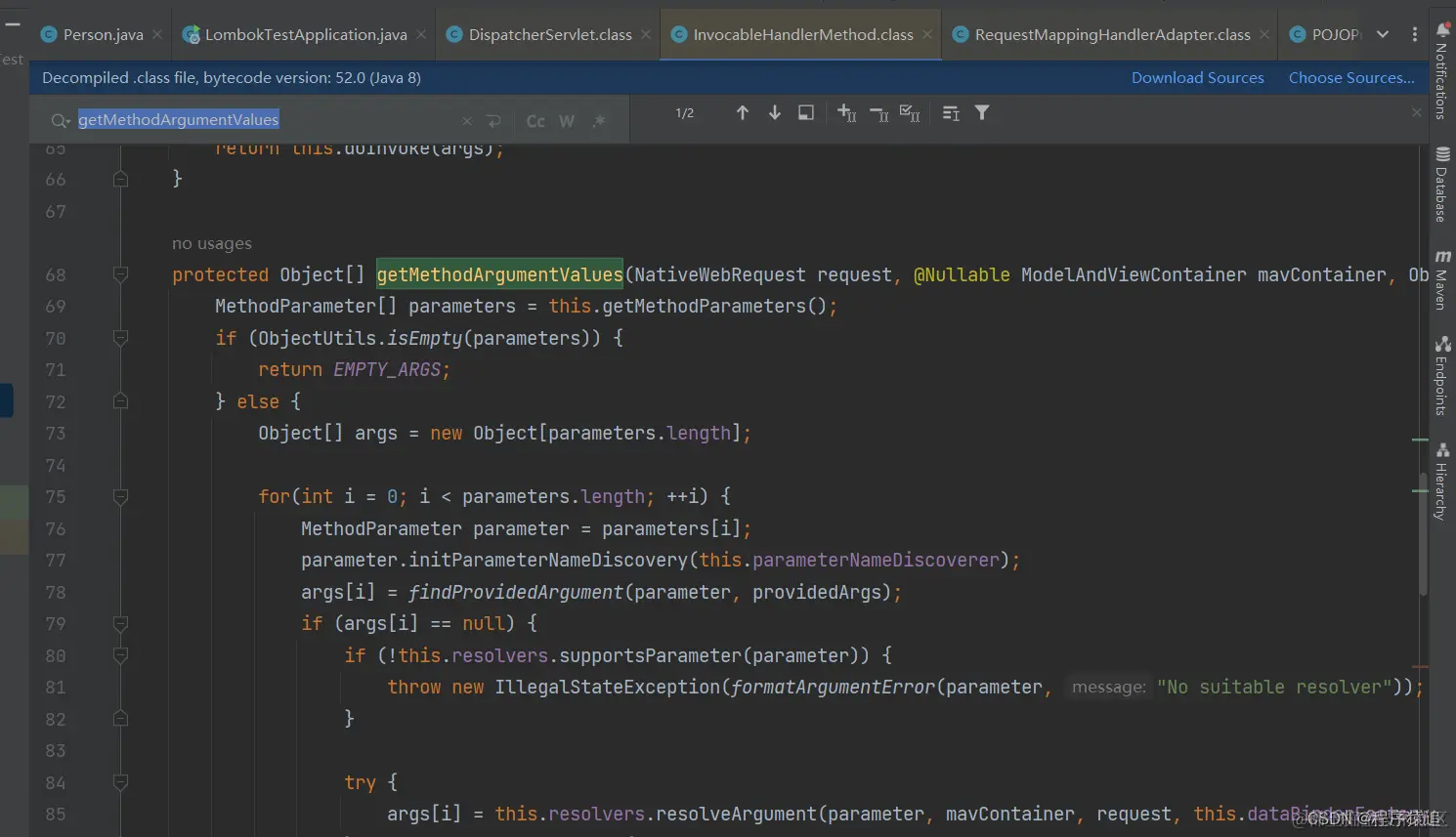
Task: Unselect the current occurrence
Action: [x=878, y=114]
